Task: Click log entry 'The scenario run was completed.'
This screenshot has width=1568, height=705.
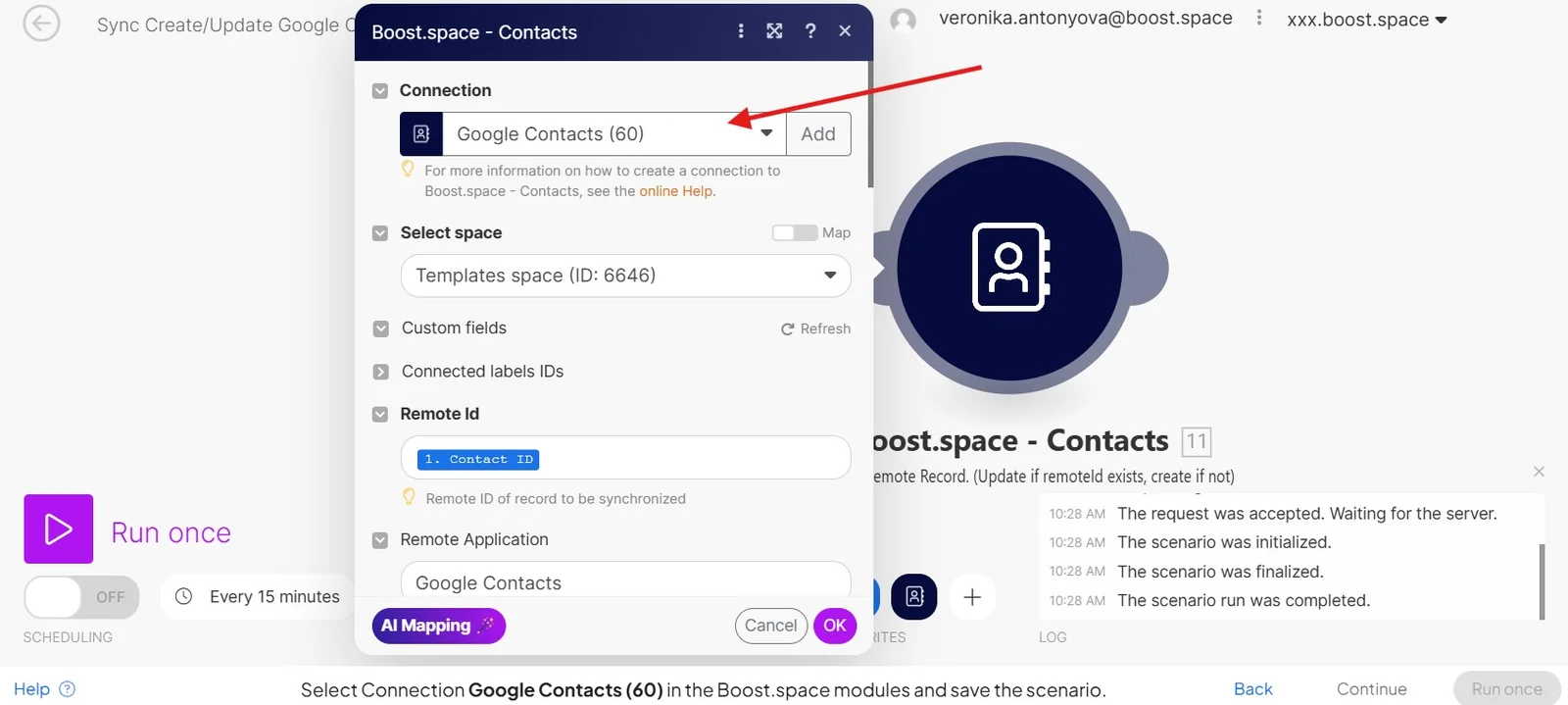Action: (x=1244, y=600)
